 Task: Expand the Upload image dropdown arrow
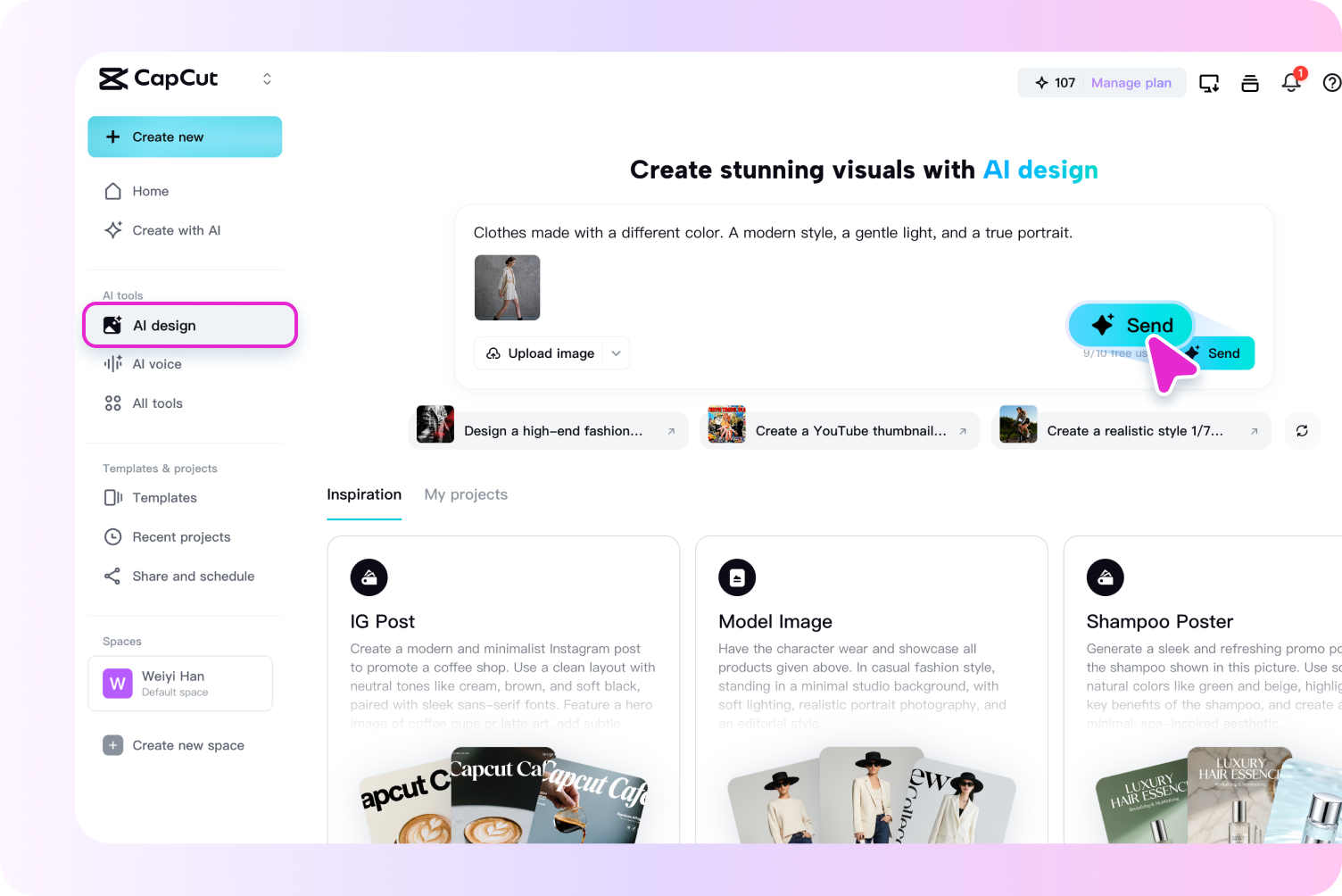[x=617, y=353]
